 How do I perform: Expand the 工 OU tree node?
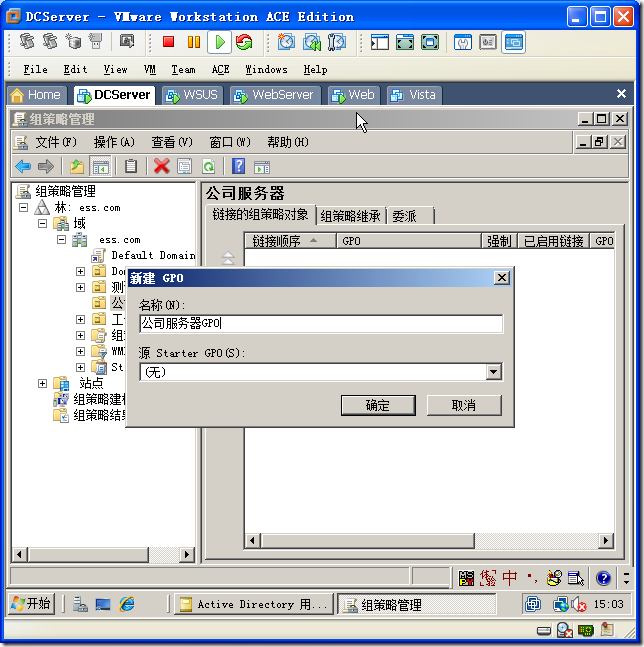click(80, 319)
